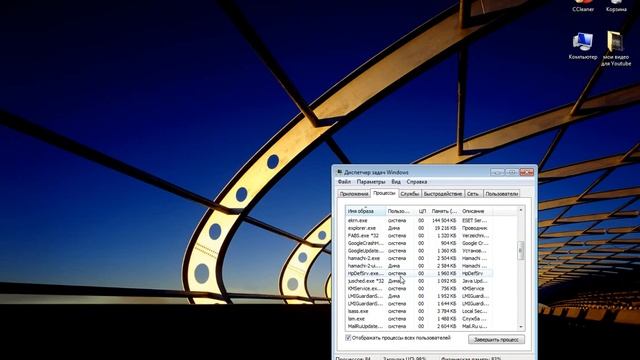Go to the Быстродействие tab
Viewport: 640px width, 360px height.
[x=443, y=194]
